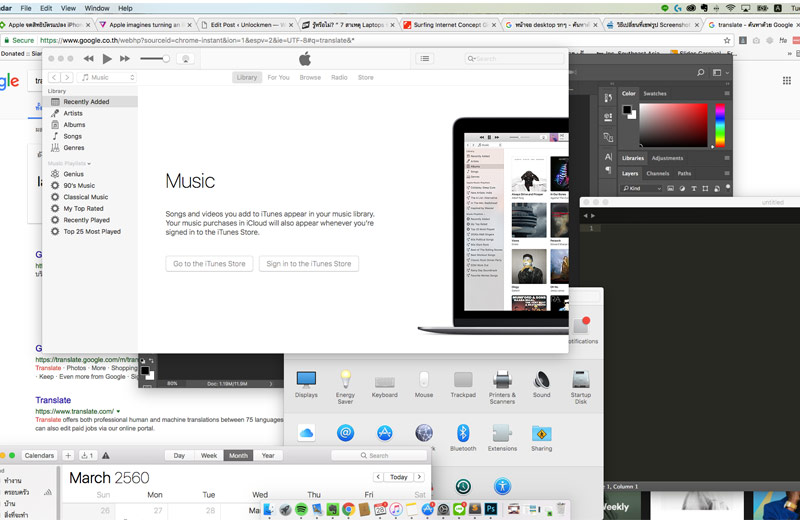Viewport: 800px width, 520px height.
Task: Switch Calendar to Week view
Action: [x=209, y=456]
